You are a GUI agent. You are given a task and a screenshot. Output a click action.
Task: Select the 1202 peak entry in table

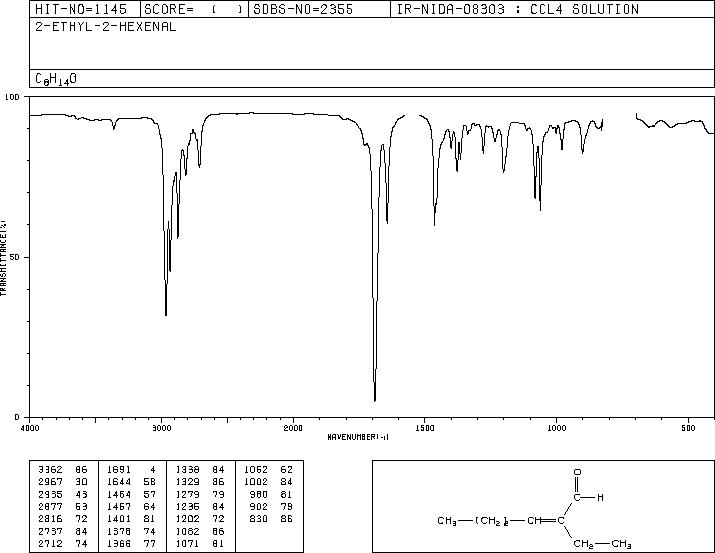[x=200, y=519]
